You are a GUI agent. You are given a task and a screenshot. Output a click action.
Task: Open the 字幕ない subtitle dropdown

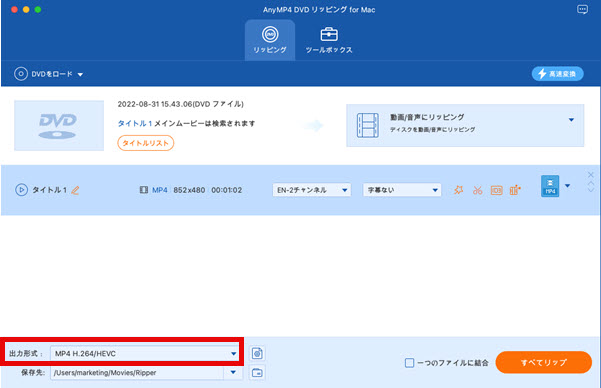coord(402,190)
